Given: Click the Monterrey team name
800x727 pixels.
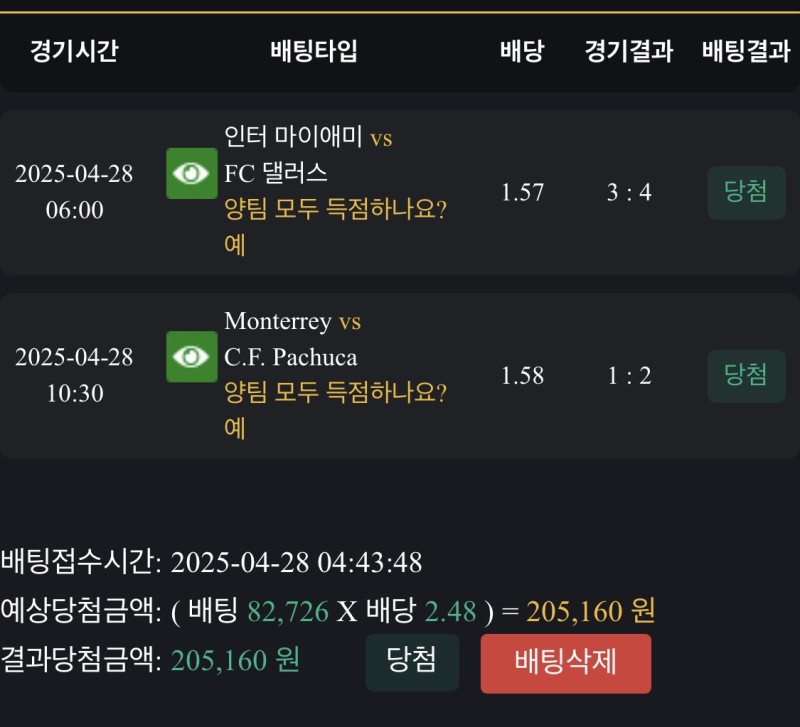Looking at the screenshot, I should click(277, 321).
